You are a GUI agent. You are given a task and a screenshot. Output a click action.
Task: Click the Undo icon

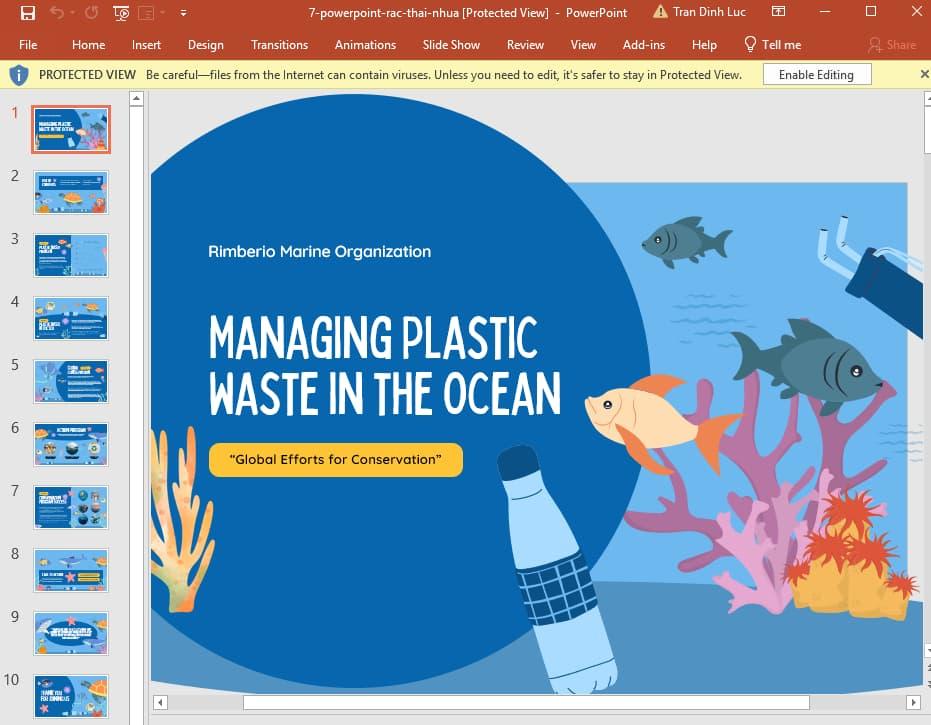point(57,12)
